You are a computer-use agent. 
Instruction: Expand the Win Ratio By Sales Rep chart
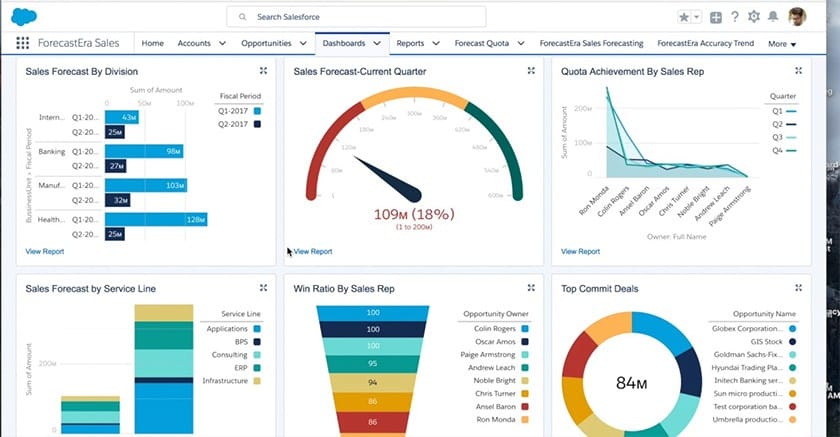pos(531,288)
